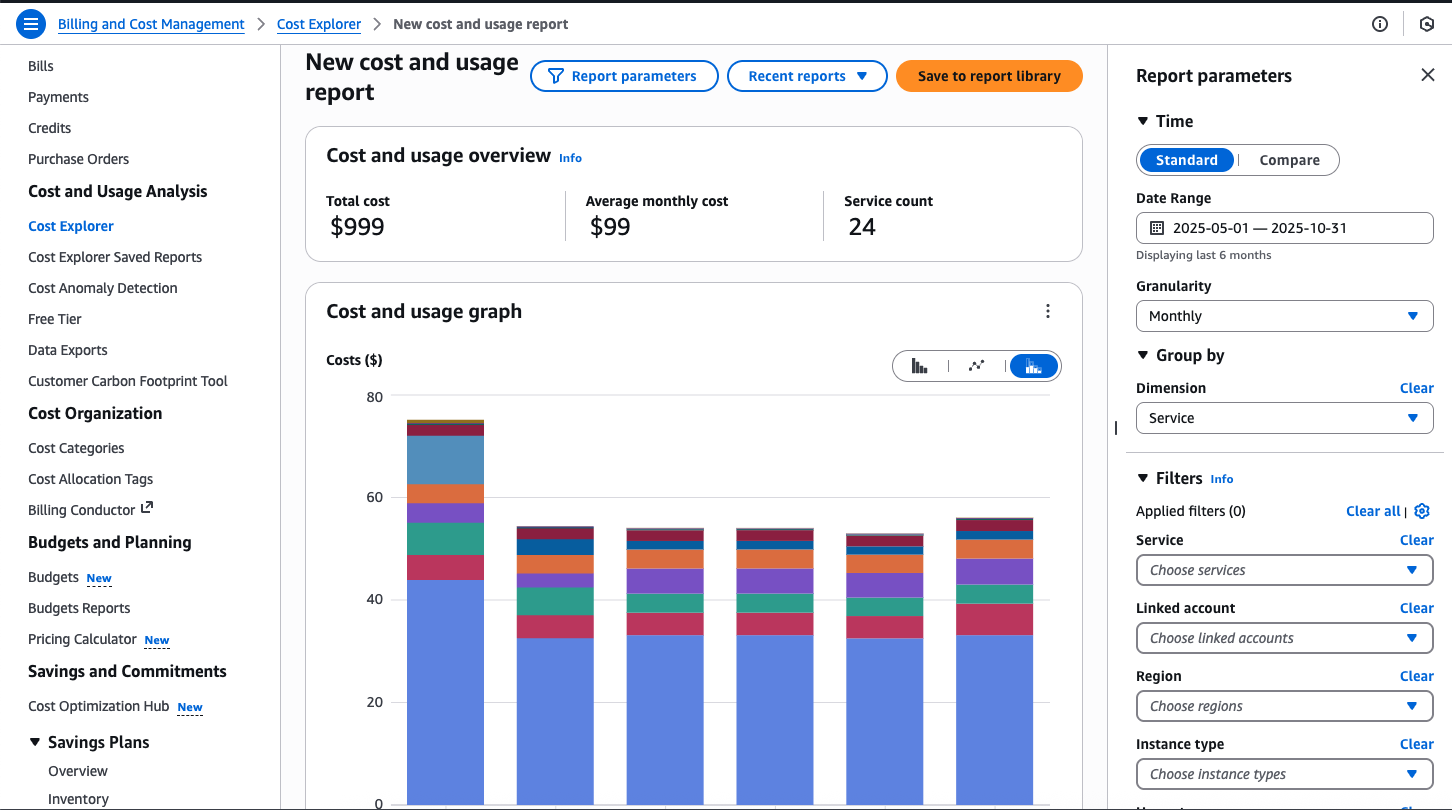Open the hamburger navigation menu

[30, 23]
